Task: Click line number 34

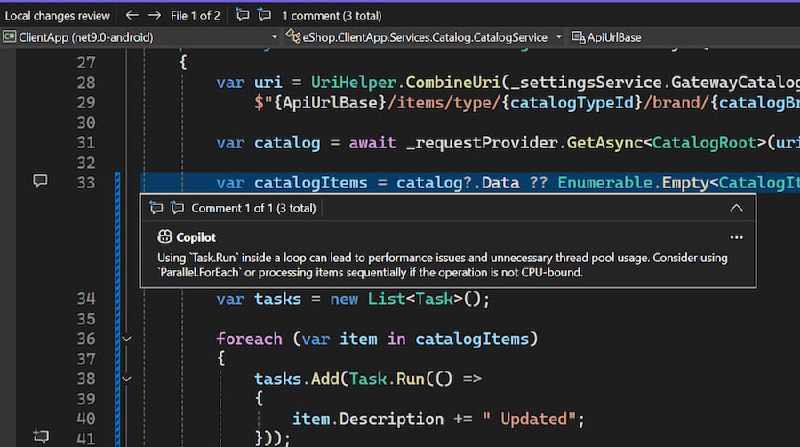Action: click(86, 299)
